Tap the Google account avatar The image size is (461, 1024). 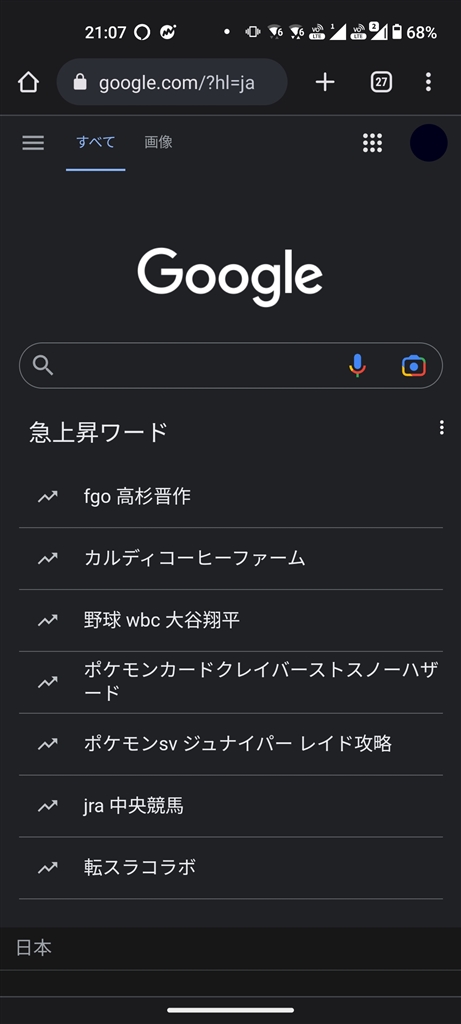pos(428,142)
